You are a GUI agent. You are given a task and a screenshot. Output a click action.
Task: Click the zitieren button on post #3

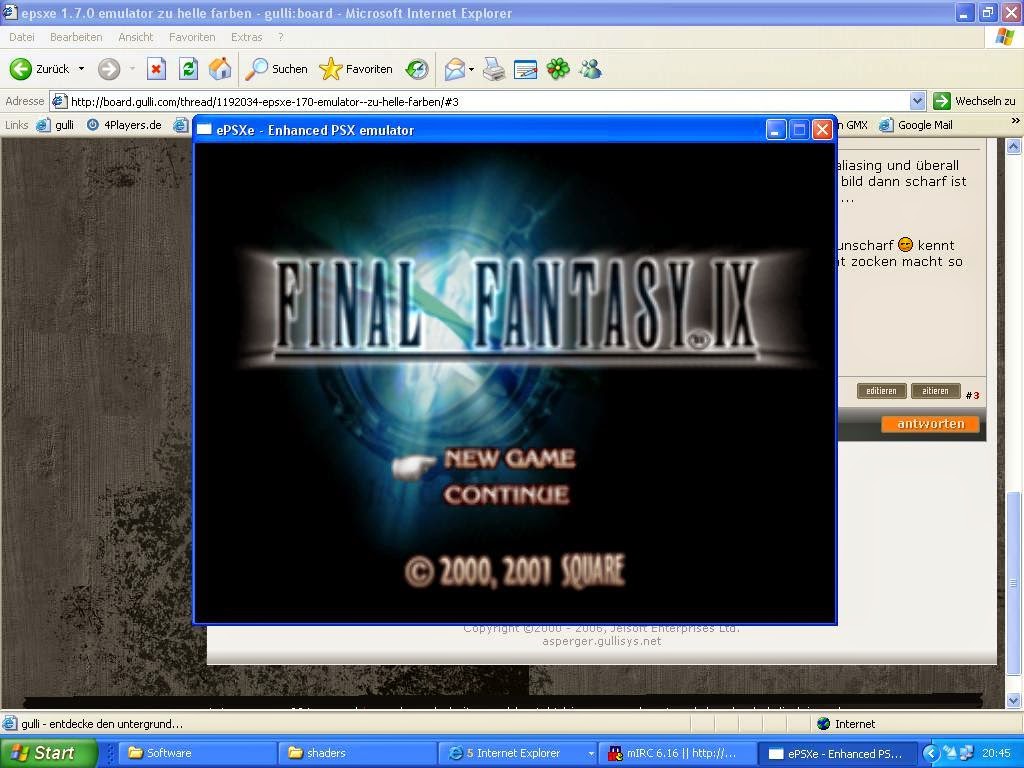click(x=934, y=390)
